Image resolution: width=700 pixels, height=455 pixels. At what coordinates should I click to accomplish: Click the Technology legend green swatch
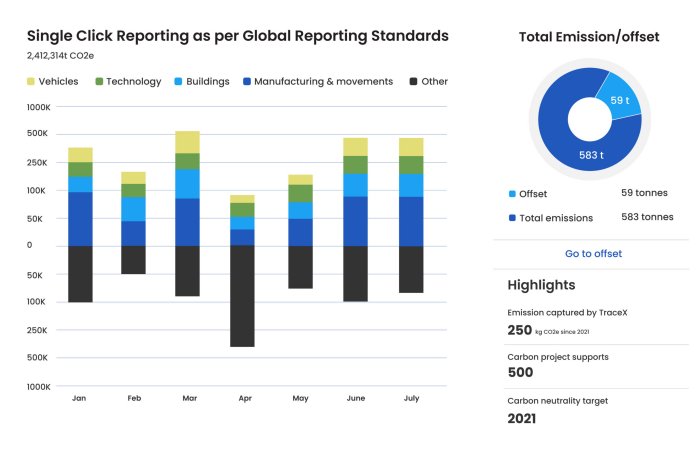coord(99,81)
